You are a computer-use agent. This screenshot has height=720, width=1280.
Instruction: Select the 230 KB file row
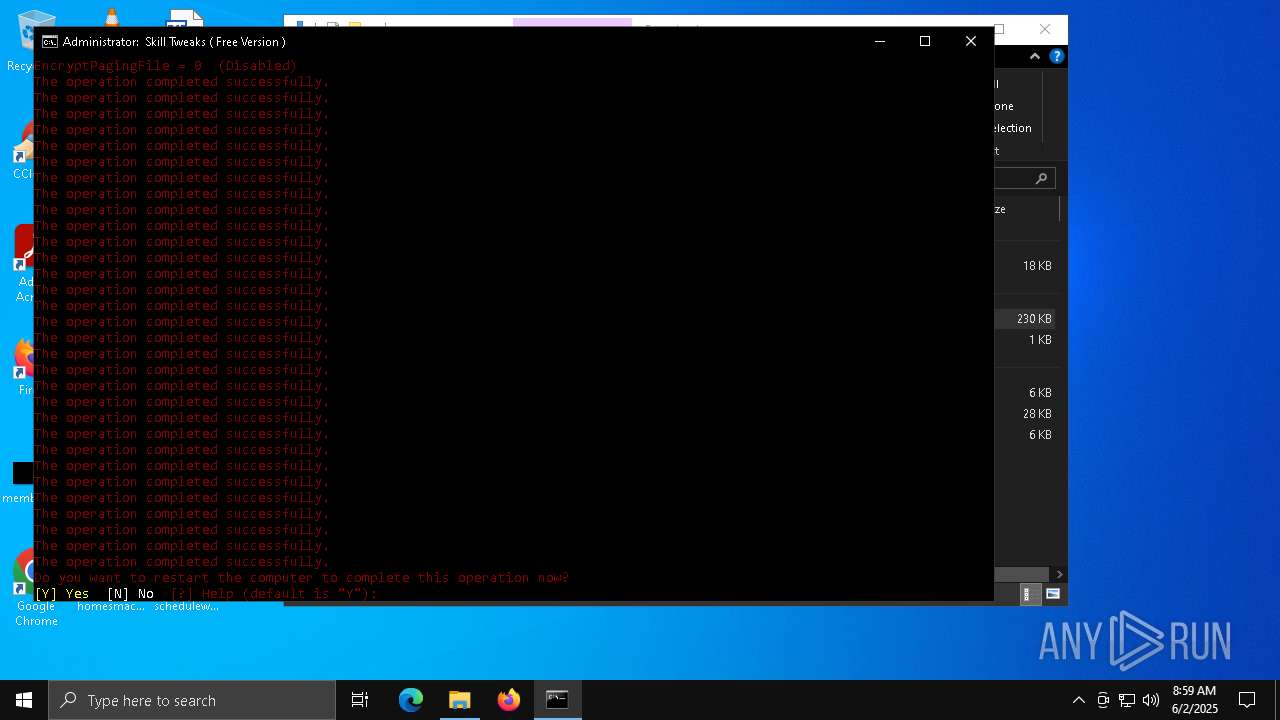click(1026, 319)
